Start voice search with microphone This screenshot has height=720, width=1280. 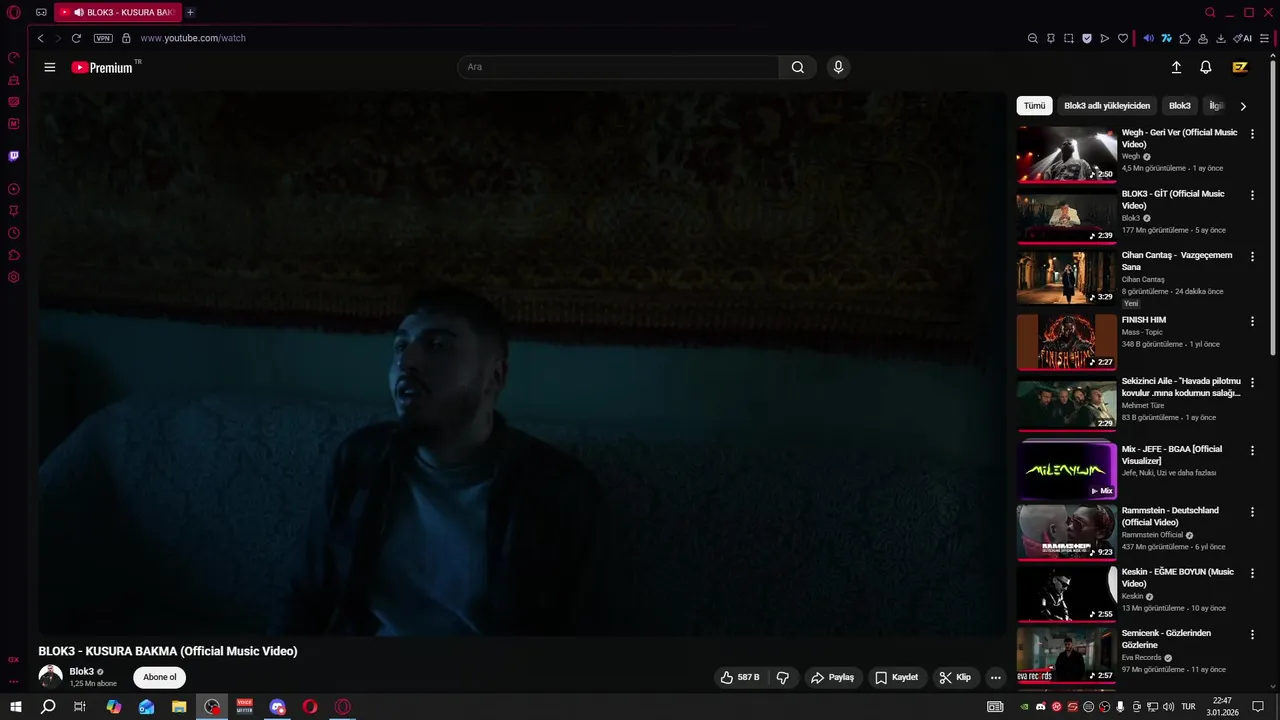[x=838, y=67]
